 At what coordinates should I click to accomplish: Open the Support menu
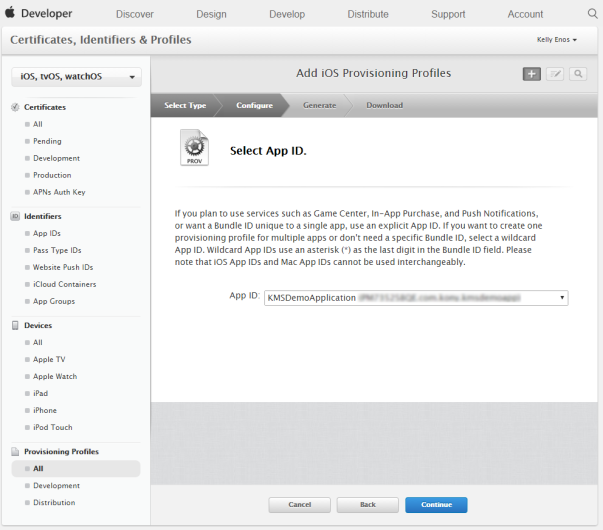(x=448, y=14)
